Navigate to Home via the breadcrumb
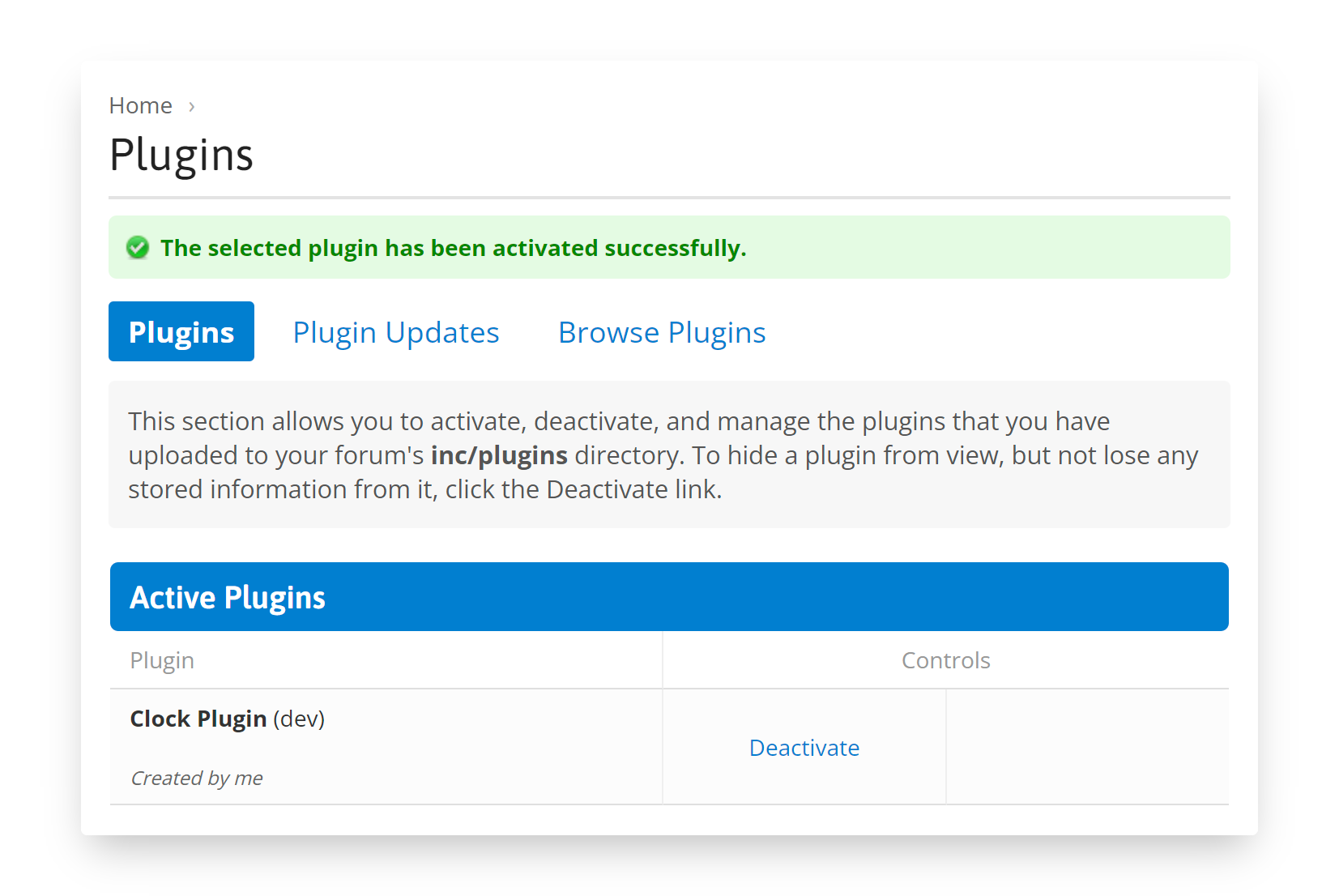Screen dimensions: 1339x896 point(140,105)
